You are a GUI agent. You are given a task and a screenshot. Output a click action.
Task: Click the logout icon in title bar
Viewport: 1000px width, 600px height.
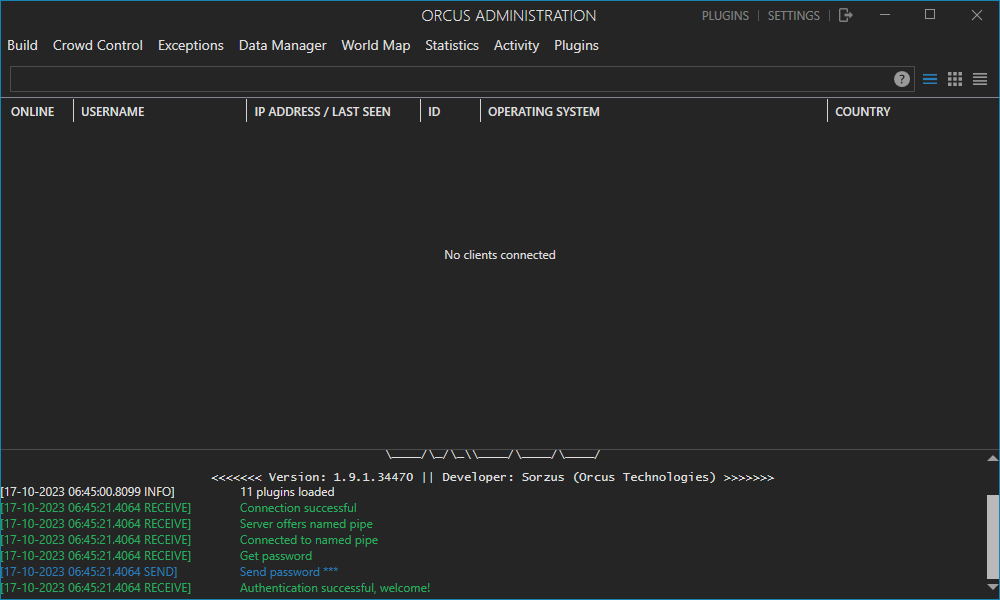tap(846, 15)
